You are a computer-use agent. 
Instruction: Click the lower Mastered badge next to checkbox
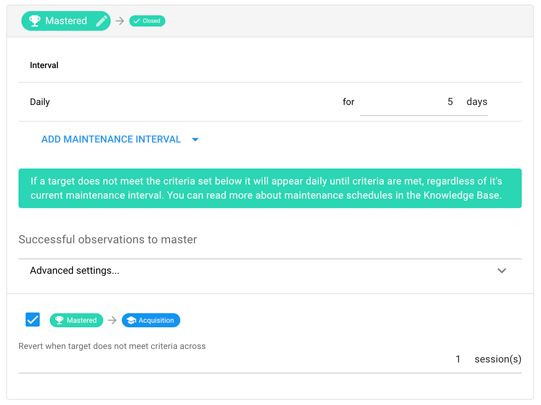coord(76,320)
